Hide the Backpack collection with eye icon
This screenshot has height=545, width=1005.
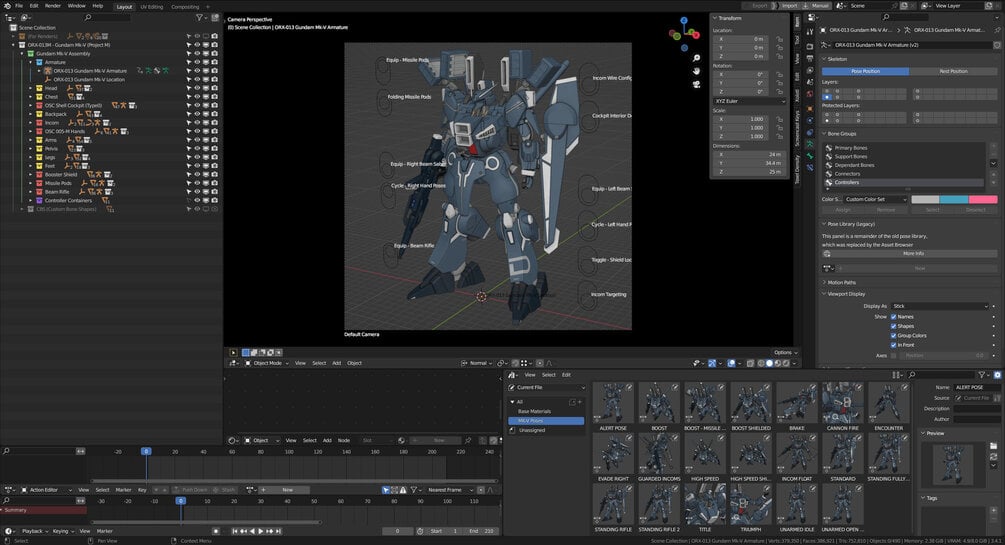coord(197,114)
